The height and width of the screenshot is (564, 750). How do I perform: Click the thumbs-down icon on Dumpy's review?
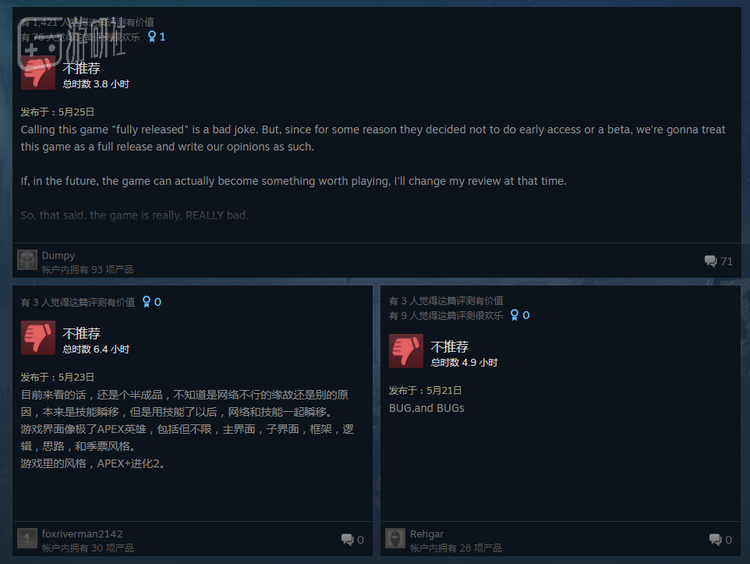pyautogui.click(x=38, y=73)
